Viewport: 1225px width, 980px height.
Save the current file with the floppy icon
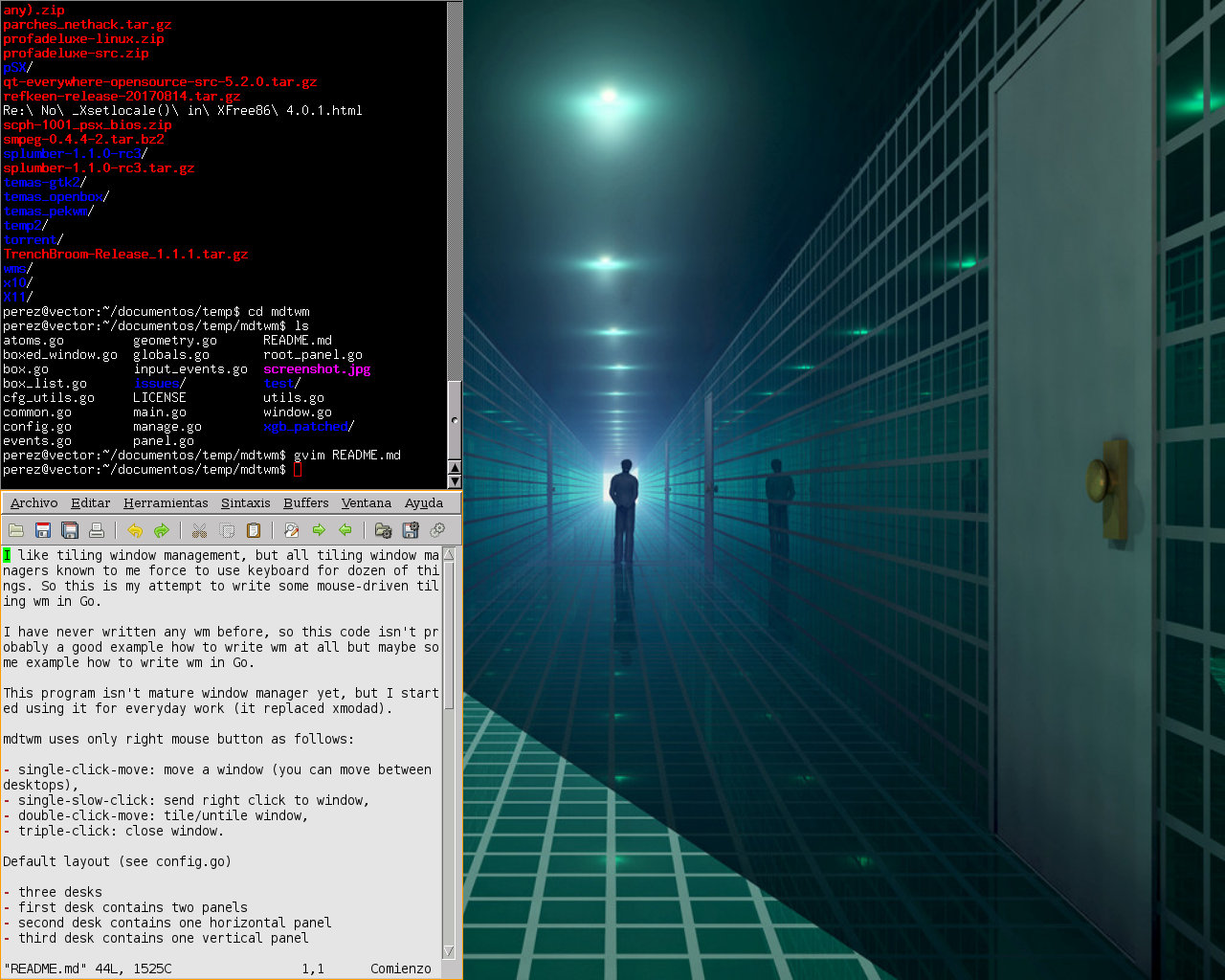[43, 530]
